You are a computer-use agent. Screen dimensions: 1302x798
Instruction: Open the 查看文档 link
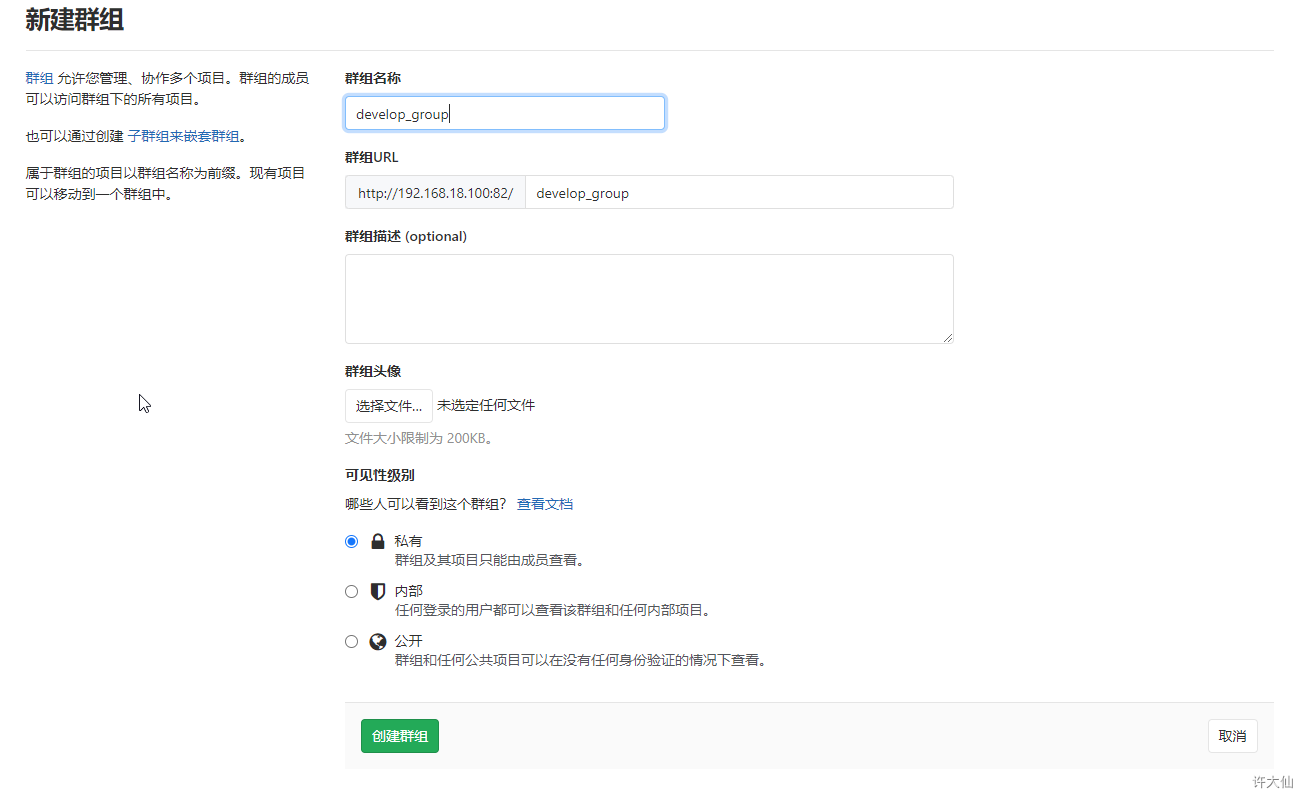point(545,504)
